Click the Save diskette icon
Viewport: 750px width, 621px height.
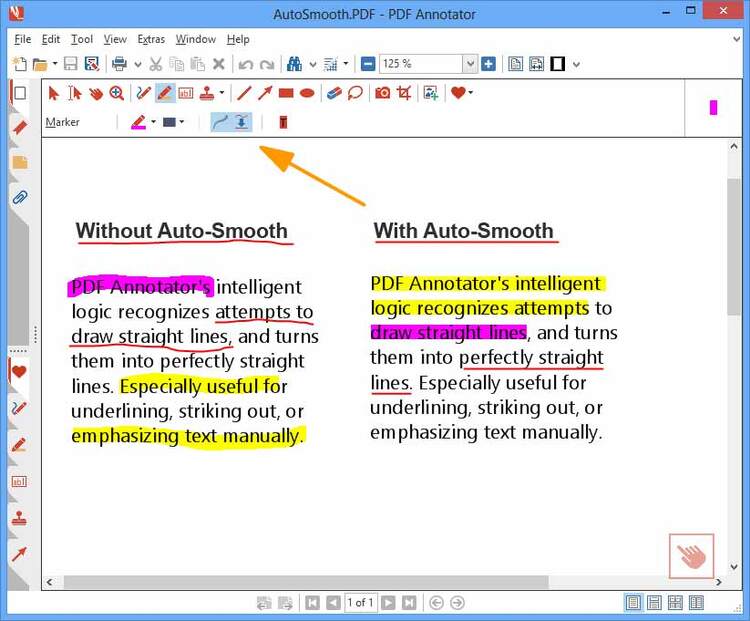coord(70,64)
